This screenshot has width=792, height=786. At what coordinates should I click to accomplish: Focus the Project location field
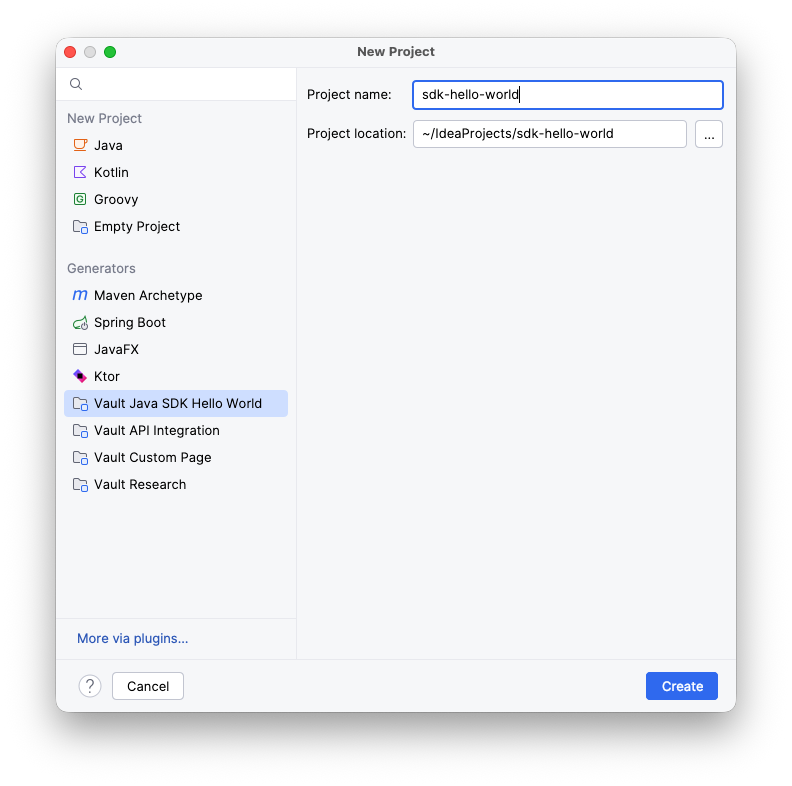coord(550,134)
